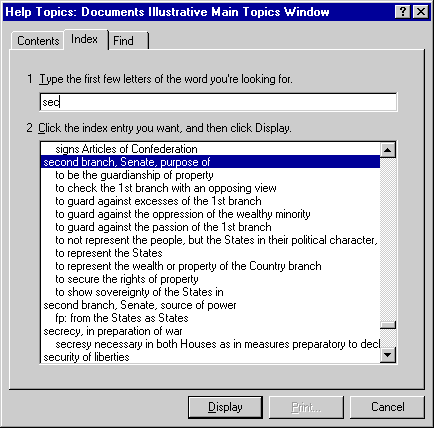Select 'to secure the rights of property'
434x428 pixels.
pyautogui.click(x=127, y=279)
